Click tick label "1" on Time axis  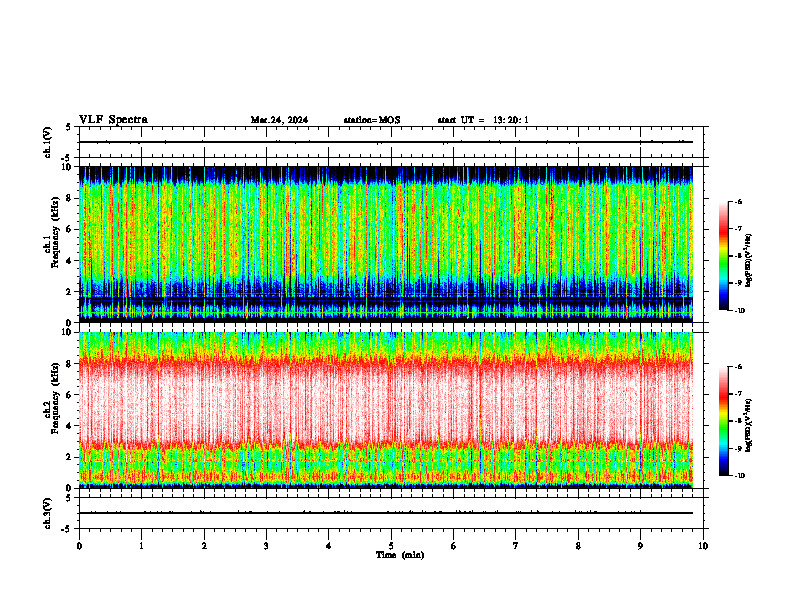click(x=141, y=546)
